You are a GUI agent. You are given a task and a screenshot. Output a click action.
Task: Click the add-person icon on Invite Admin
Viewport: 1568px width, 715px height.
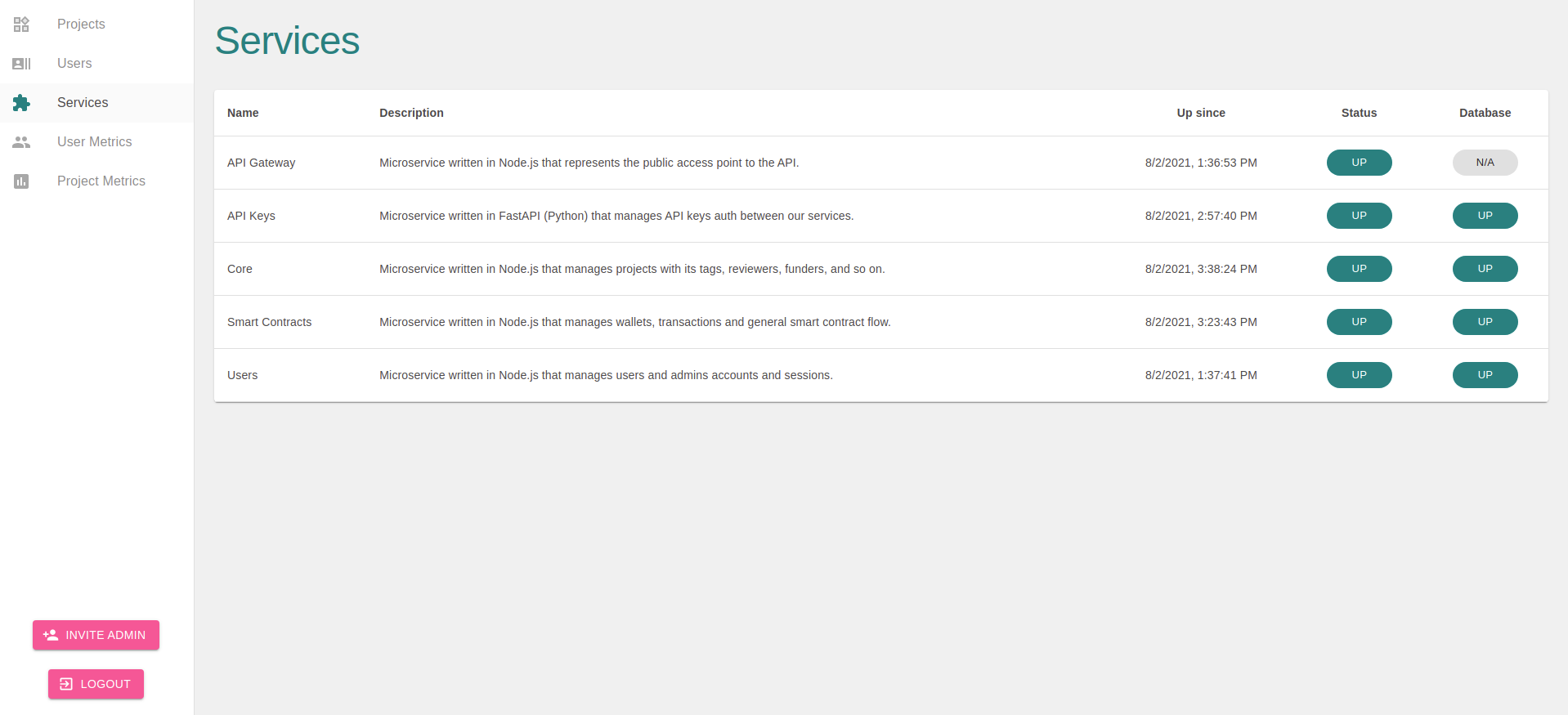pyautogui.click(x=51, y=635)
